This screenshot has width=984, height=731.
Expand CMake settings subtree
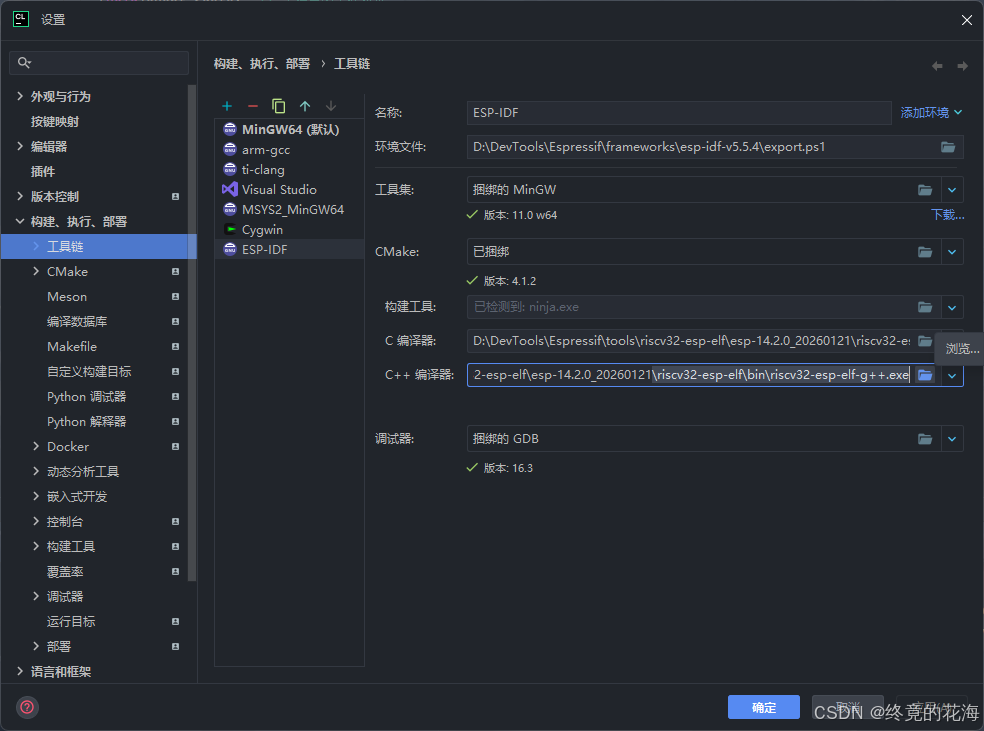click(36, 271)
